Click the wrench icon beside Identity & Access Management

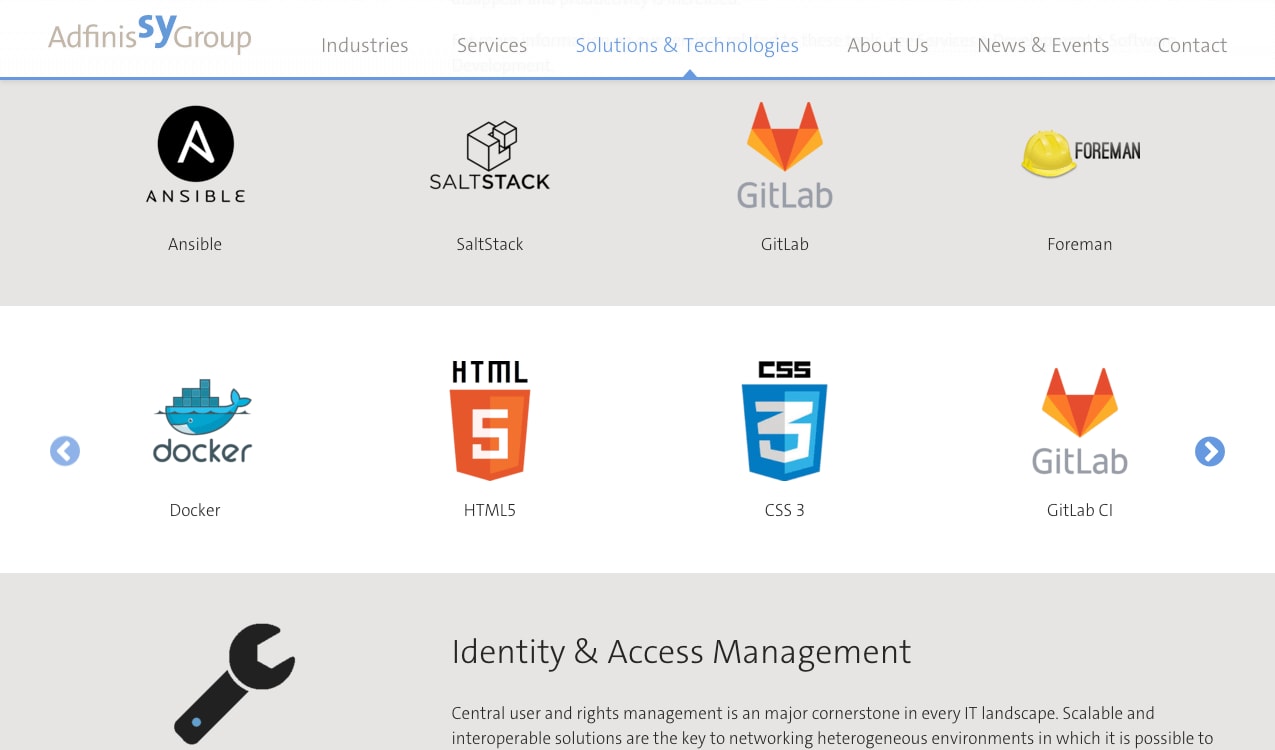tap(235, 683)
